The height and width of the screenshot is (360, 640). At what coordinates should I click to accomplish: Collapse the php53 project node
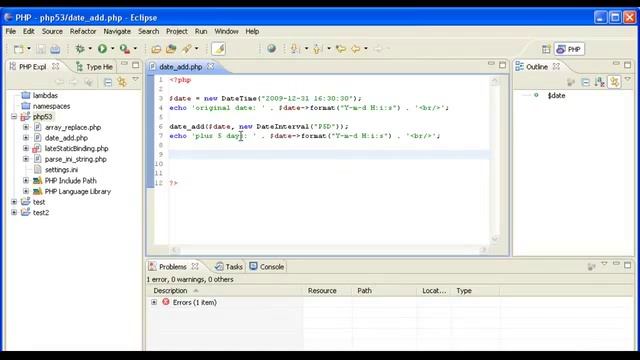14,117
